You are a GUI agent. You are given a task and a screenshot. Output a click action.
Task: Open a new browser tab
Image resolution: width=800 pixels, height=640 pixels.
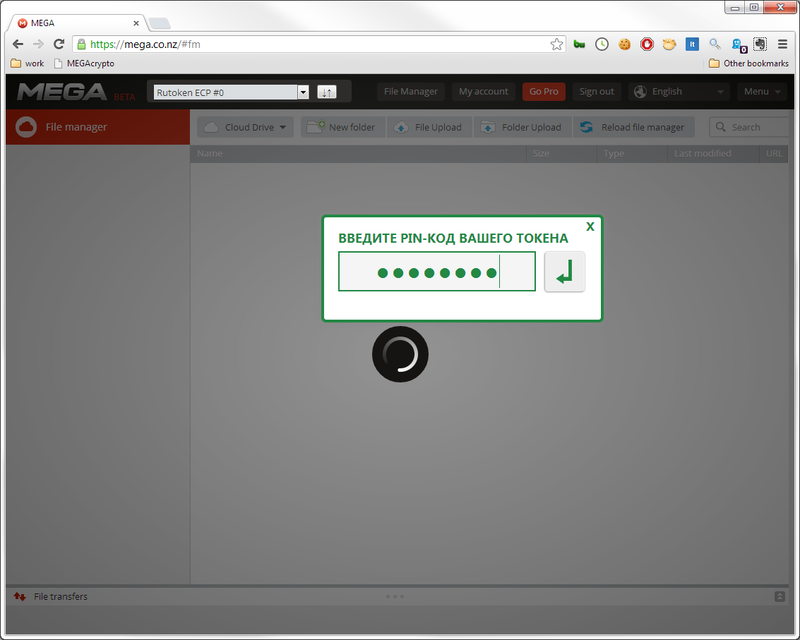[160, 23]
